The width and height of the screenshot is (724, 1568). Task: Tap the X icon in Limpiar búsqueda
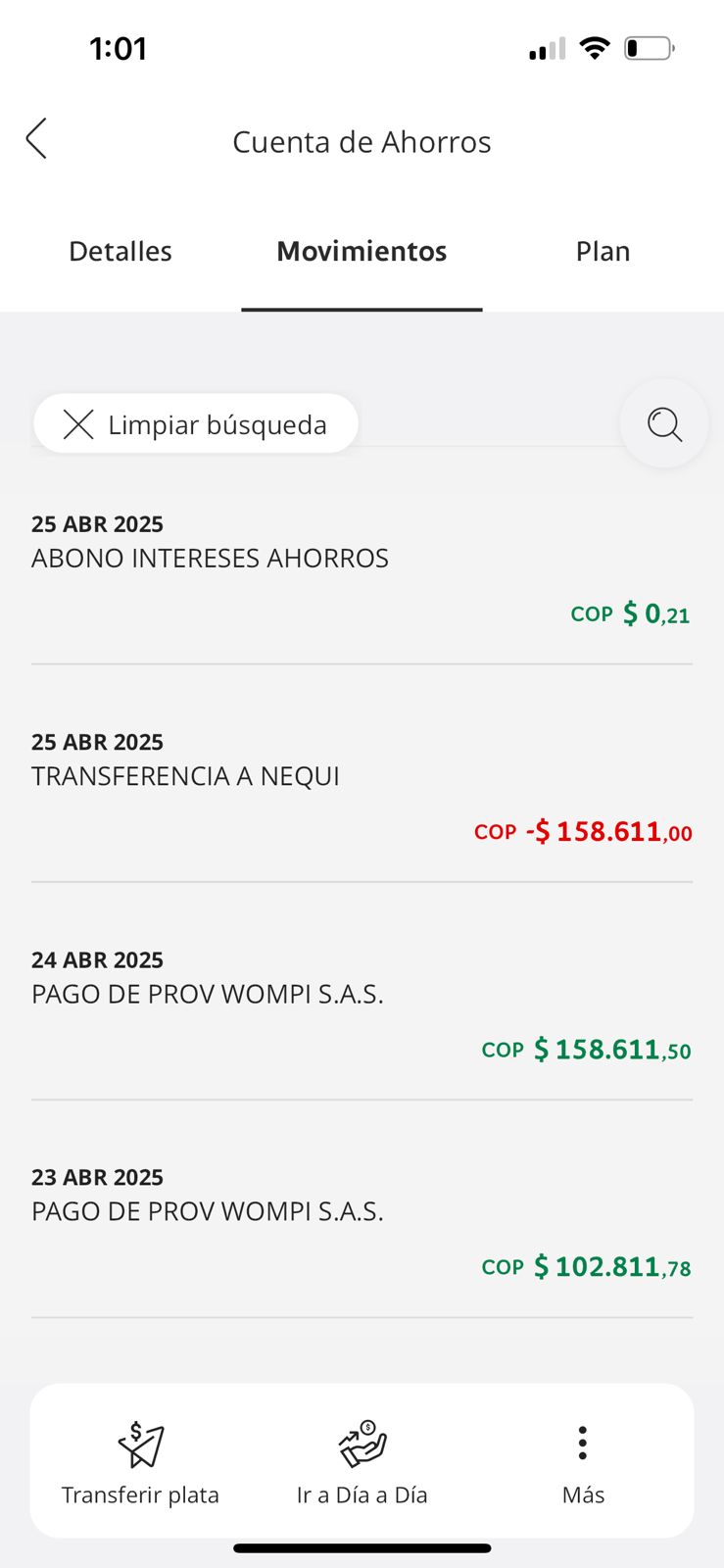click(78, 424)
